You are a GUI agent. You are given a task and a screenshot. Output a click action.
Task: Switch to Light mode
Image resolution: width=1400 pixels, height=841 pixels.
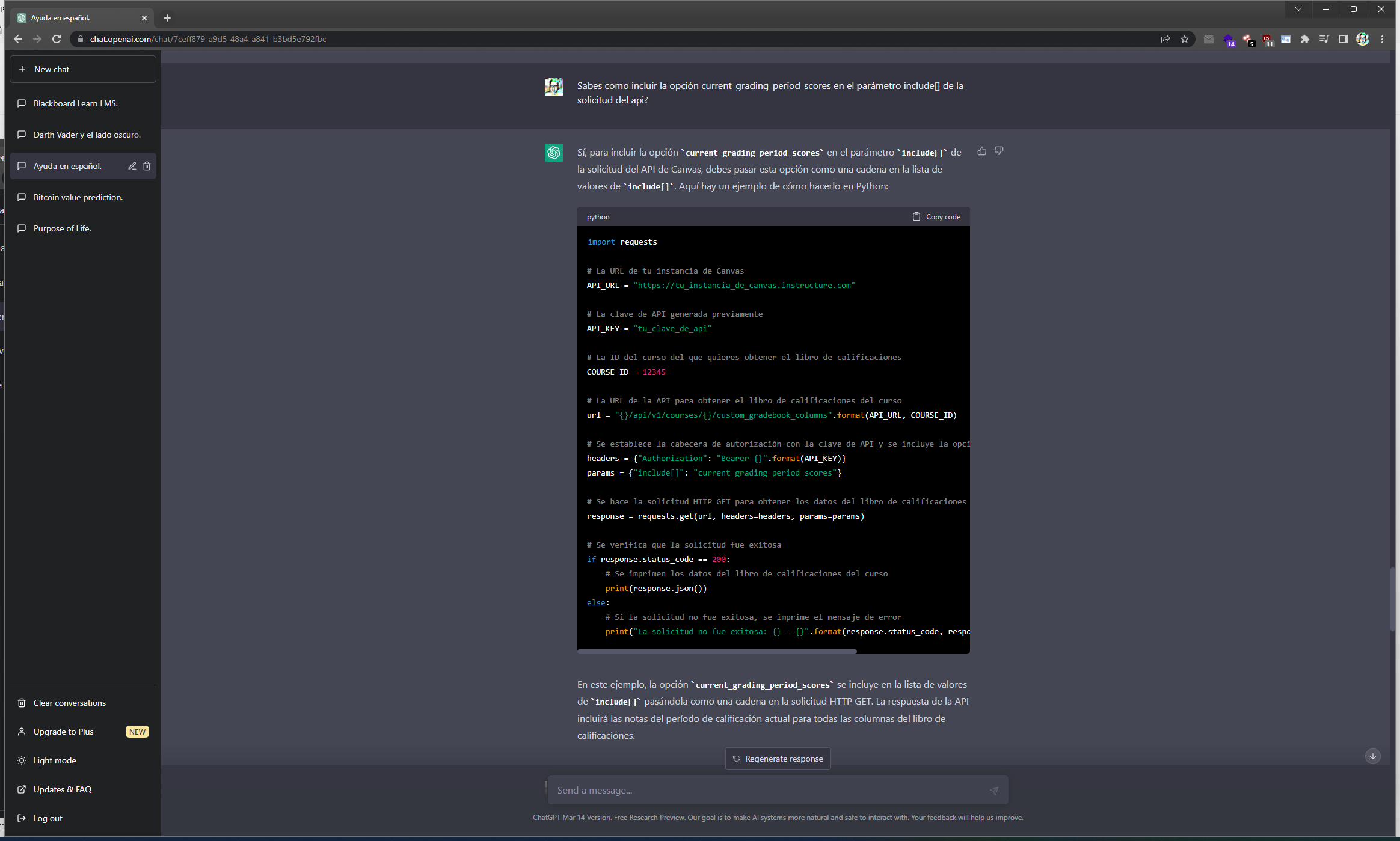point(55,760)
